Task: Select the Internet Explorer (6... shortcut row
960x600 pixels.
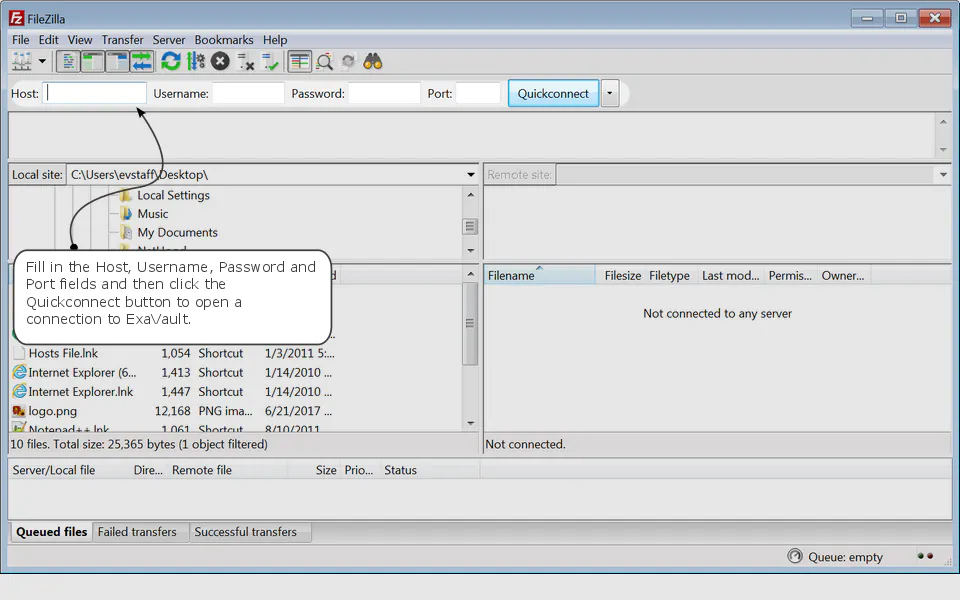Action: coord(173,372)
